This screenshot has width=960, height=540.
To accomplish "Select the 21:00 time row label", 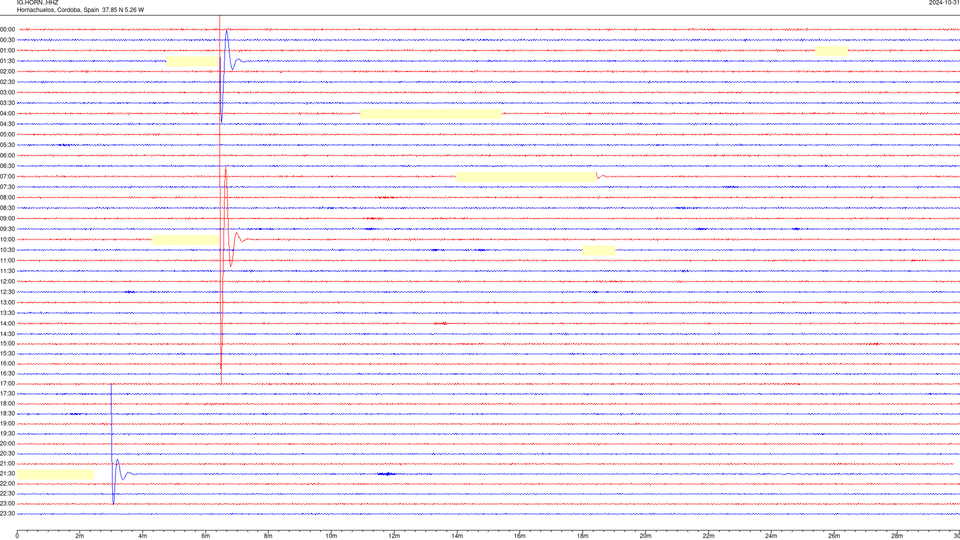I will (7, 463).
